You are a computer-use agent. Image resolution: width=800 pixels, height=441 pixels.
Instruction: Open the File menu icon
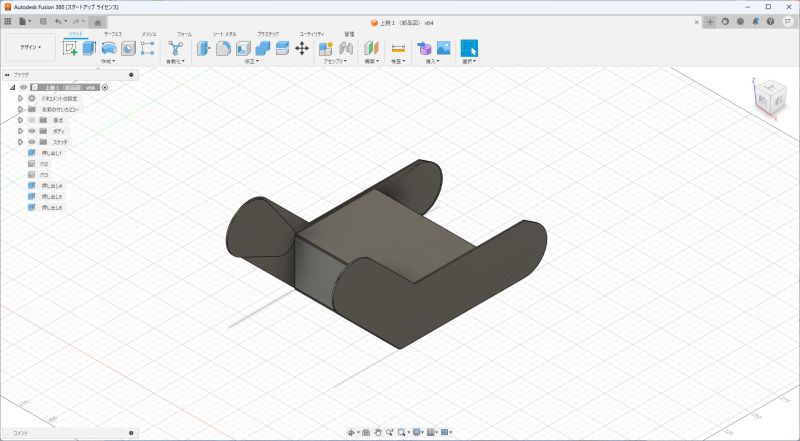pyautogui.click(x=24, y=22)
